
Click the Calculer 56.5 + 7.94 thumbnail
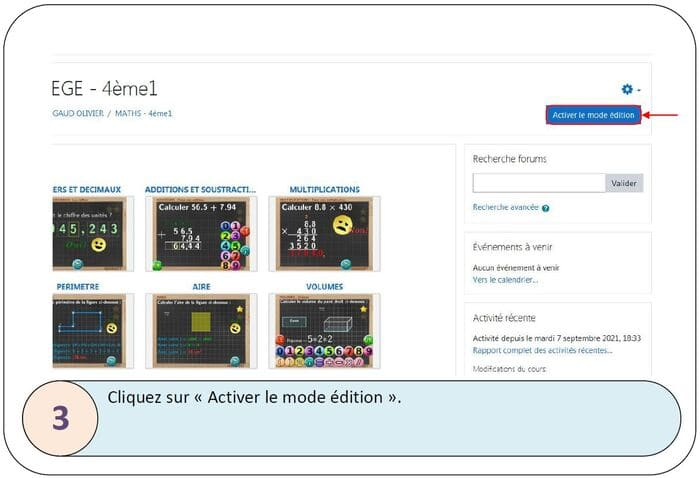point(201,234)
